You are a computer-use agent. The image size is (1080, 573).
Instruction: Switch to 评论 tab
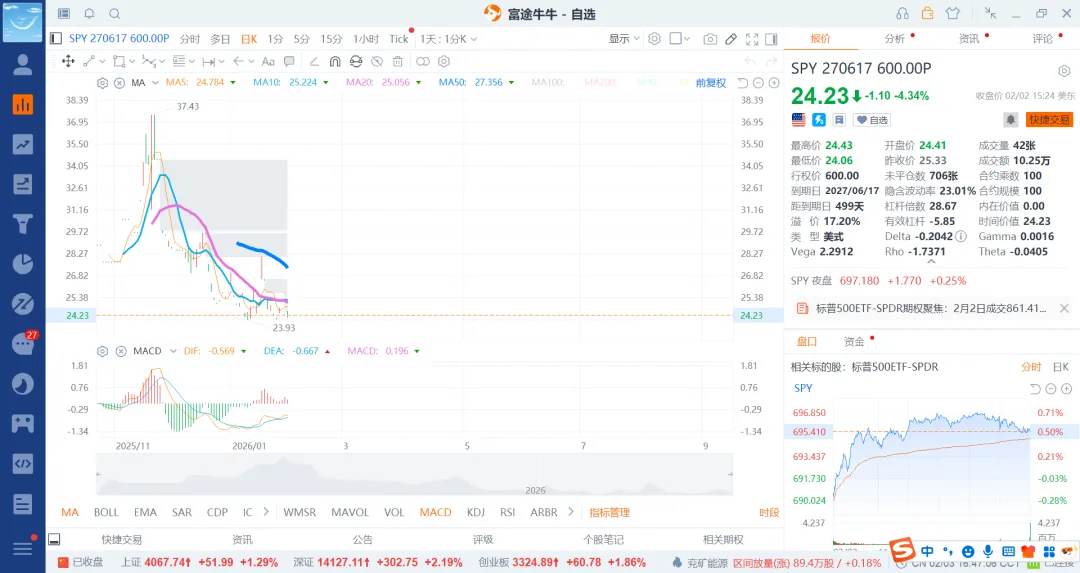1043,39
